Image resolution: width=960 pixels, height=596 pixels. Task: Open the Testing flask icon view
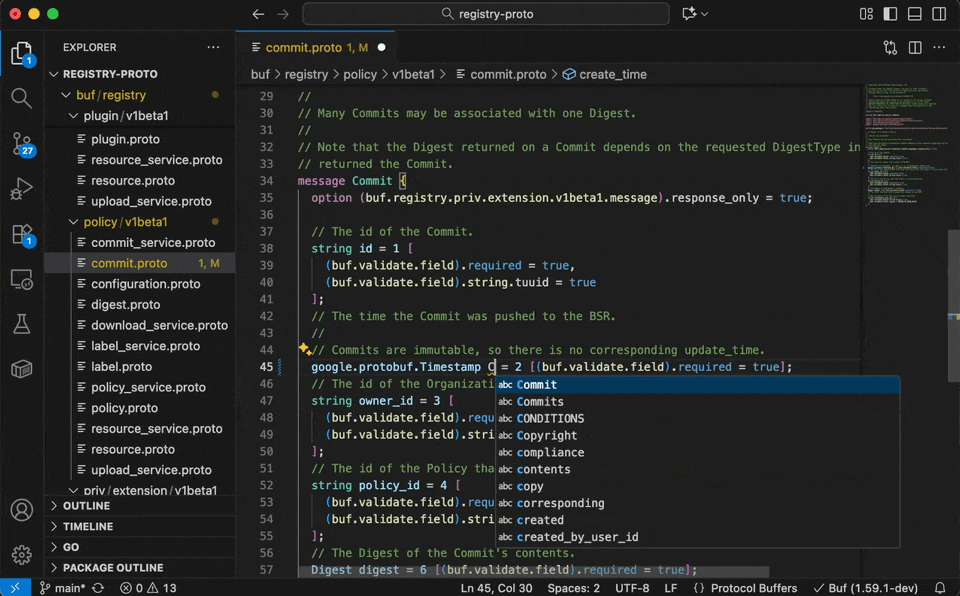pos(22,324)
